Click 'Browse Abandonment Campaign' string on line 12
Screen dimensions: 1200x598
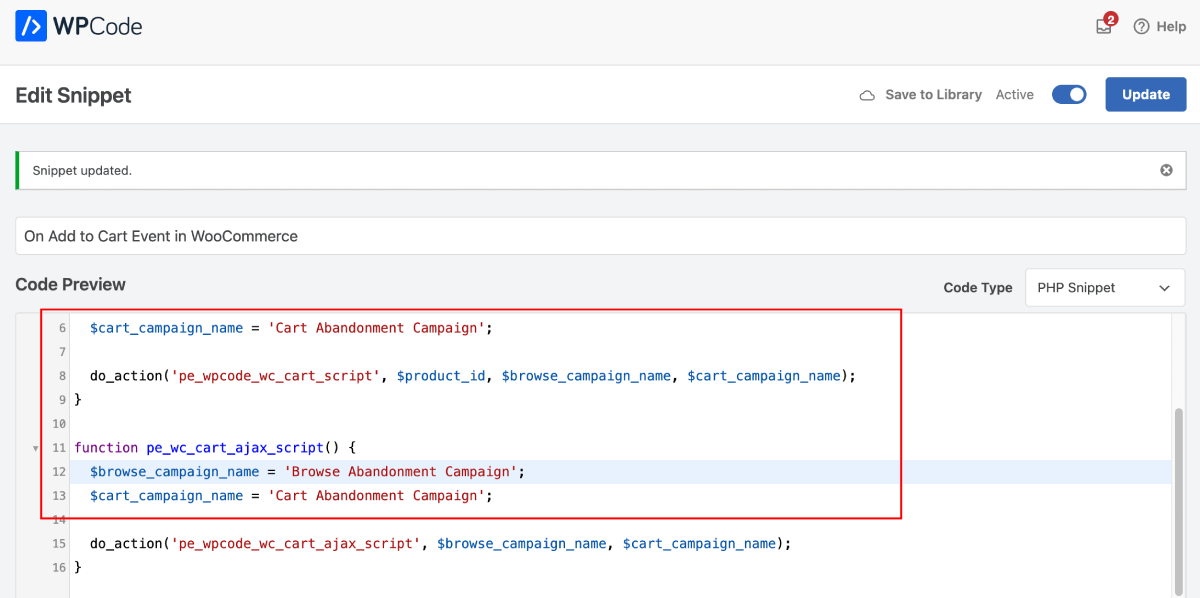click(x=400, y=472)
